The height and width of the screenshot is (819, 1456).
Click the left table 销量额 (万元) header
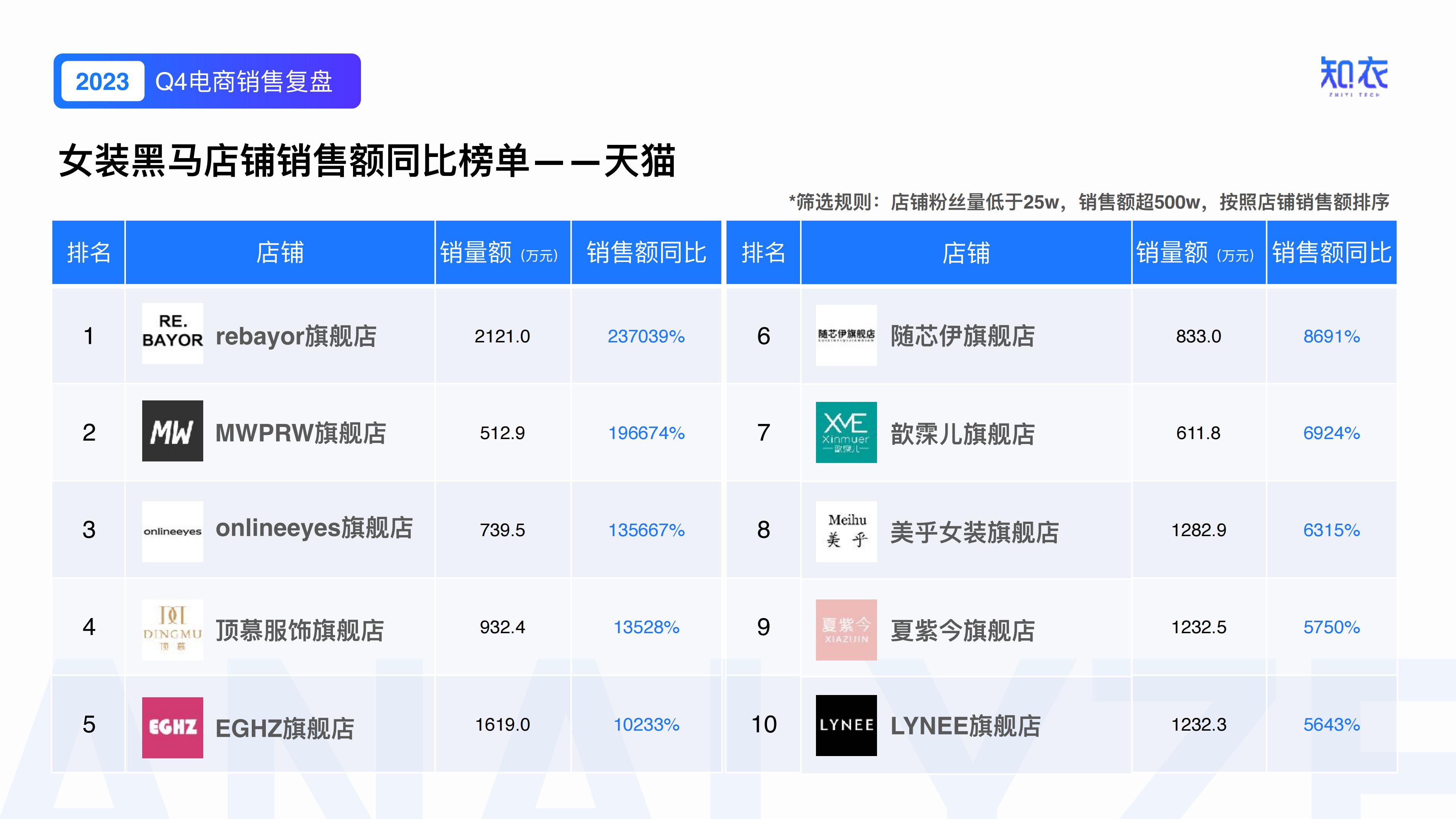click(503, 252)
